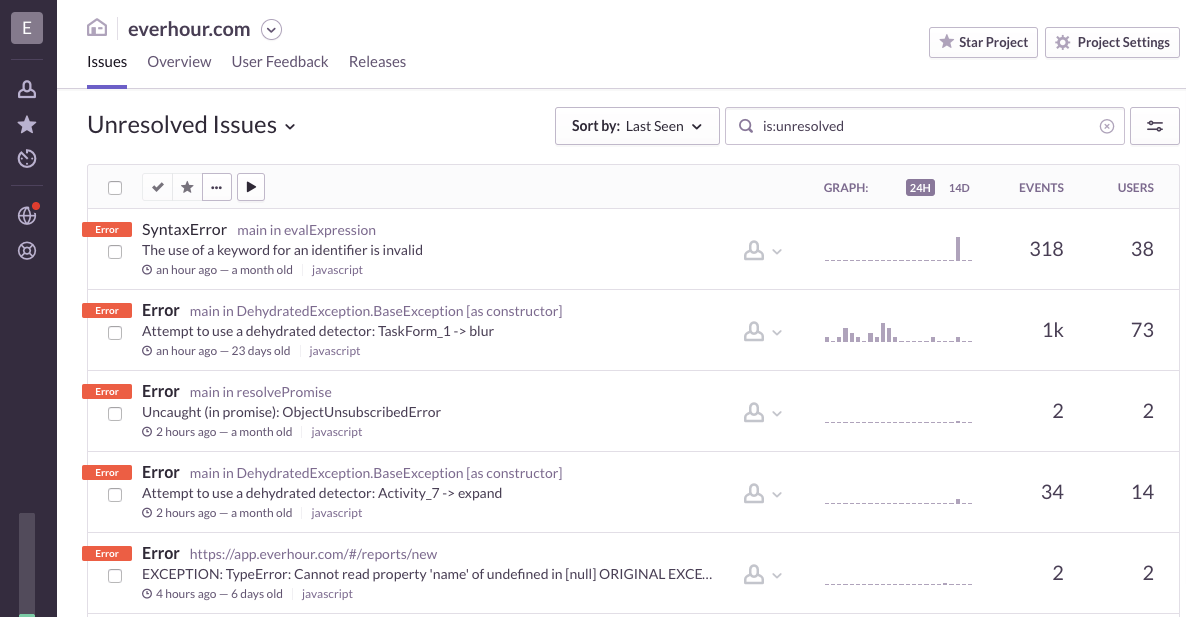This screenshot has width=1186, height=617.
Task: Click the resolve checkmark icon in toolbar
Action: (x=157, y=187)
